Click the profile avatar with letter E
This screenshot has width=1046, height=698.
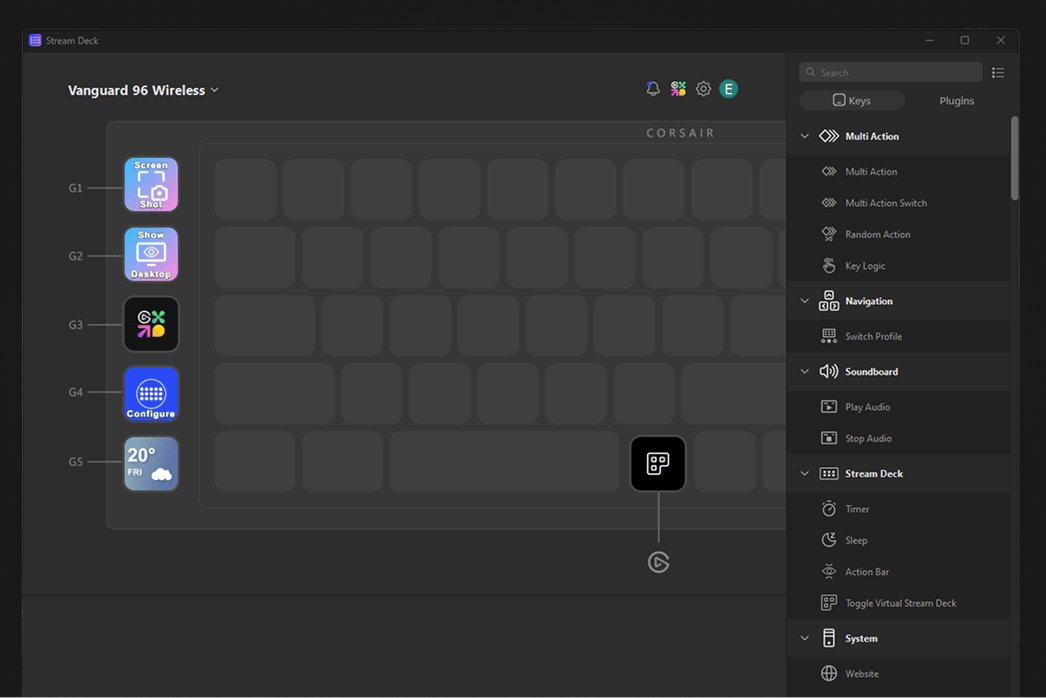pos(728,88)
